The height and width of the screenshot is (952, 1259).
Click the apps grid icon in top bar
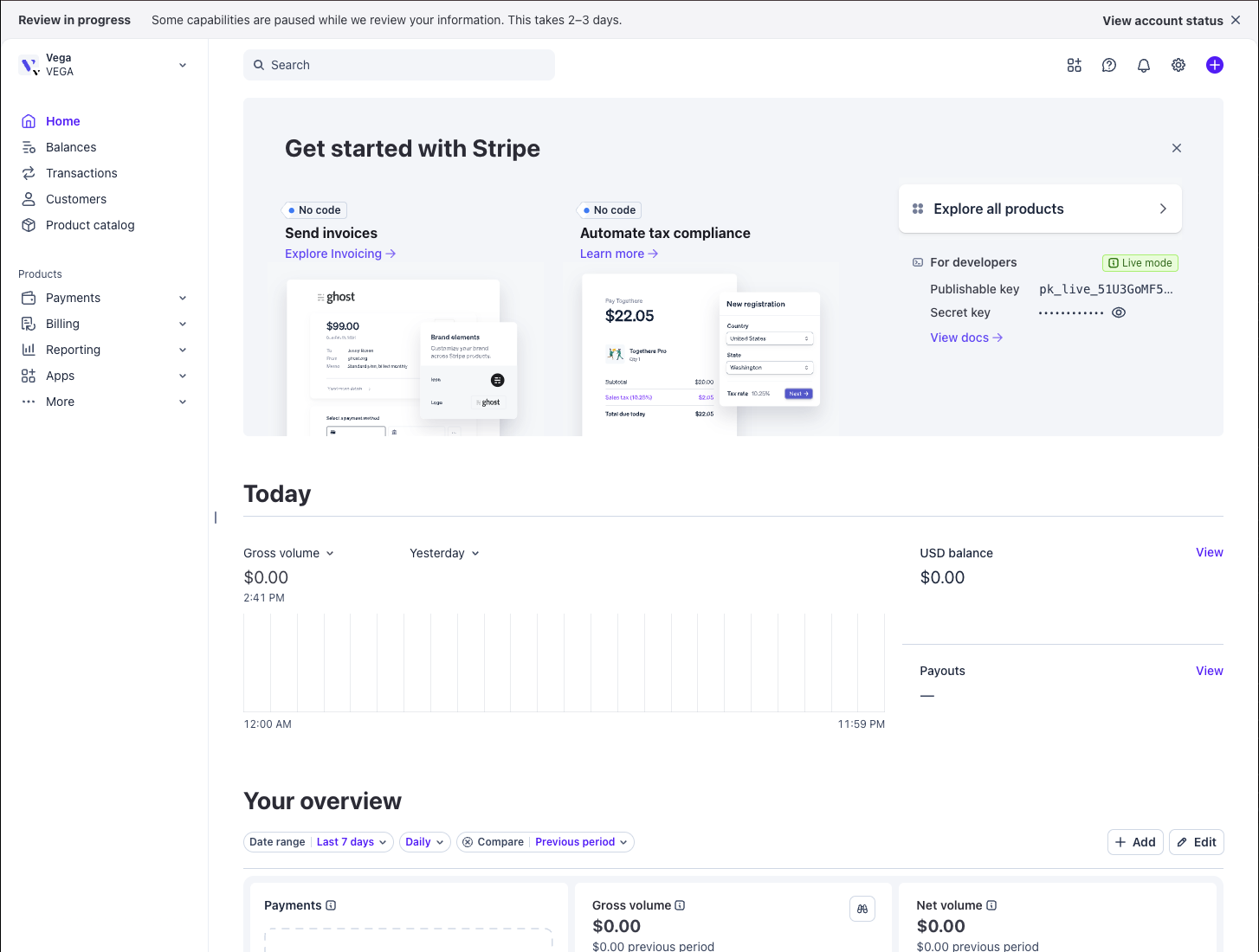[x=1075, y=65]
